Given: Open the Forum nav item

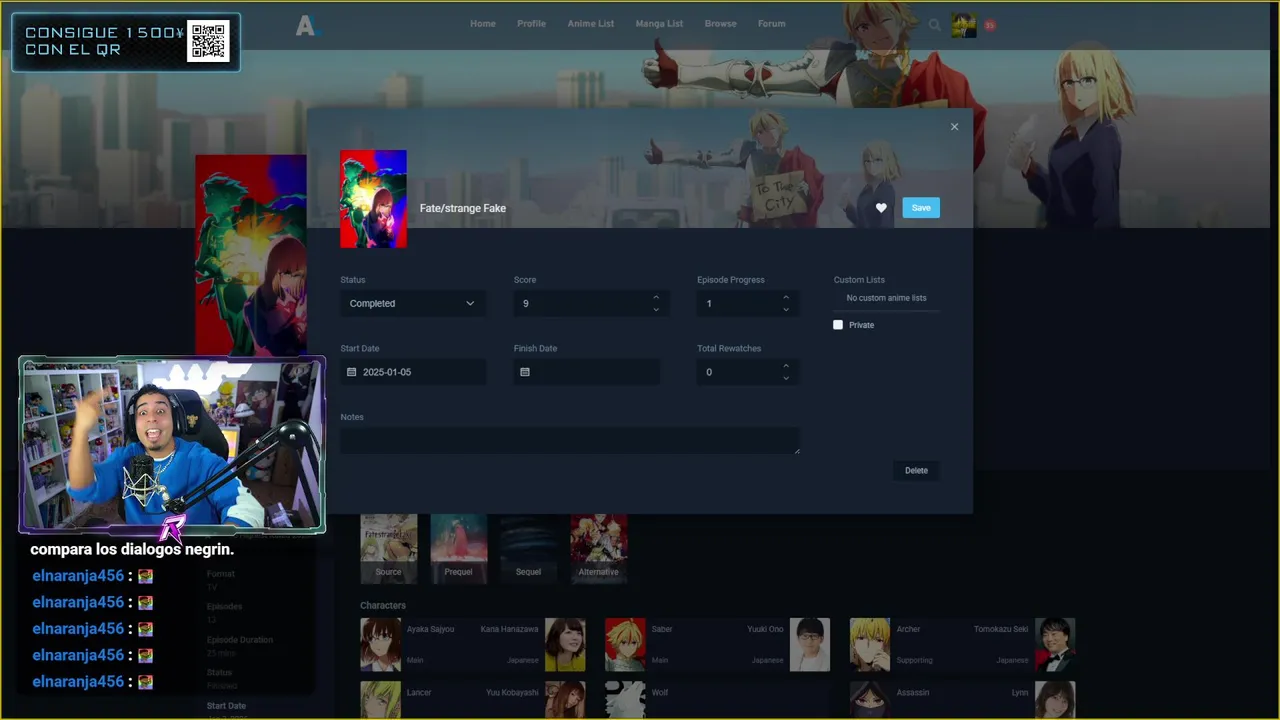Looking at the screenshot, I should 771,24.
